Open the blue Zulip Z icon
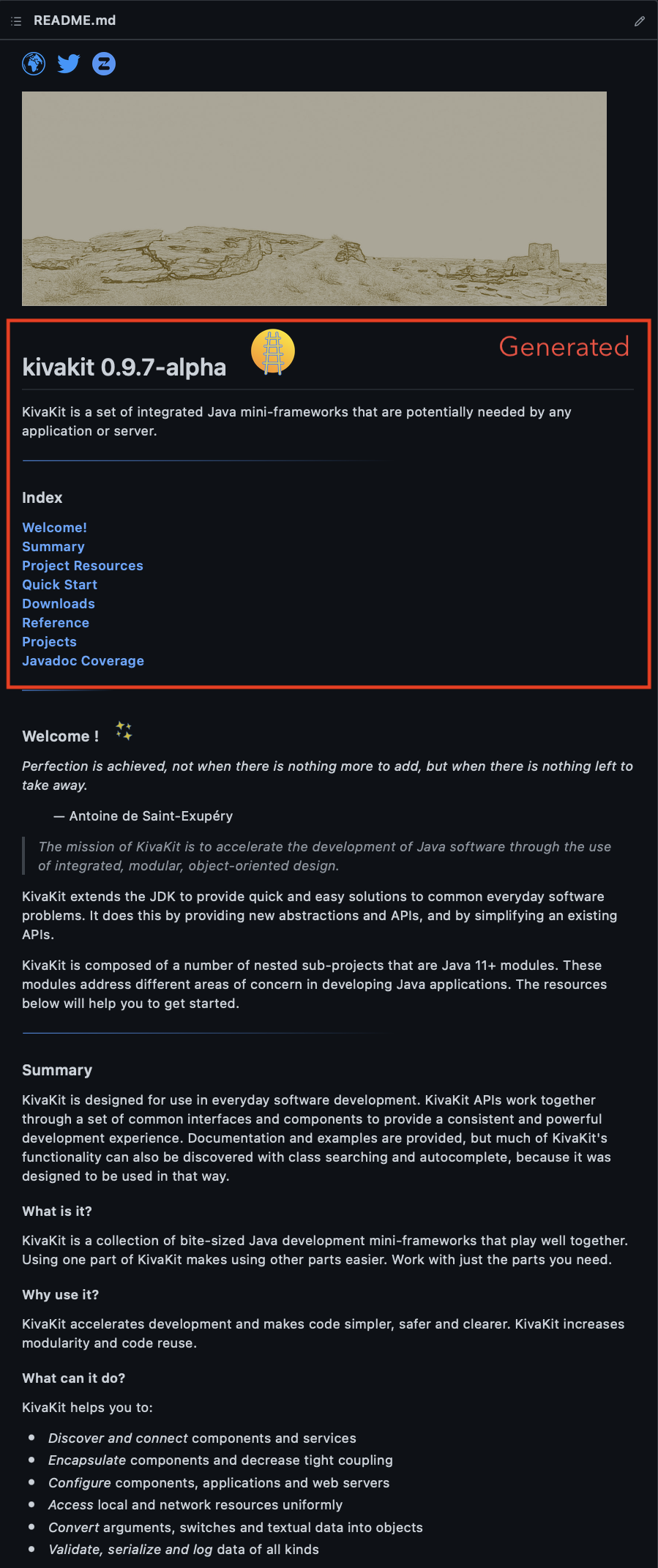This screenshot has height=1568, width=658. [x=104, y=64]
